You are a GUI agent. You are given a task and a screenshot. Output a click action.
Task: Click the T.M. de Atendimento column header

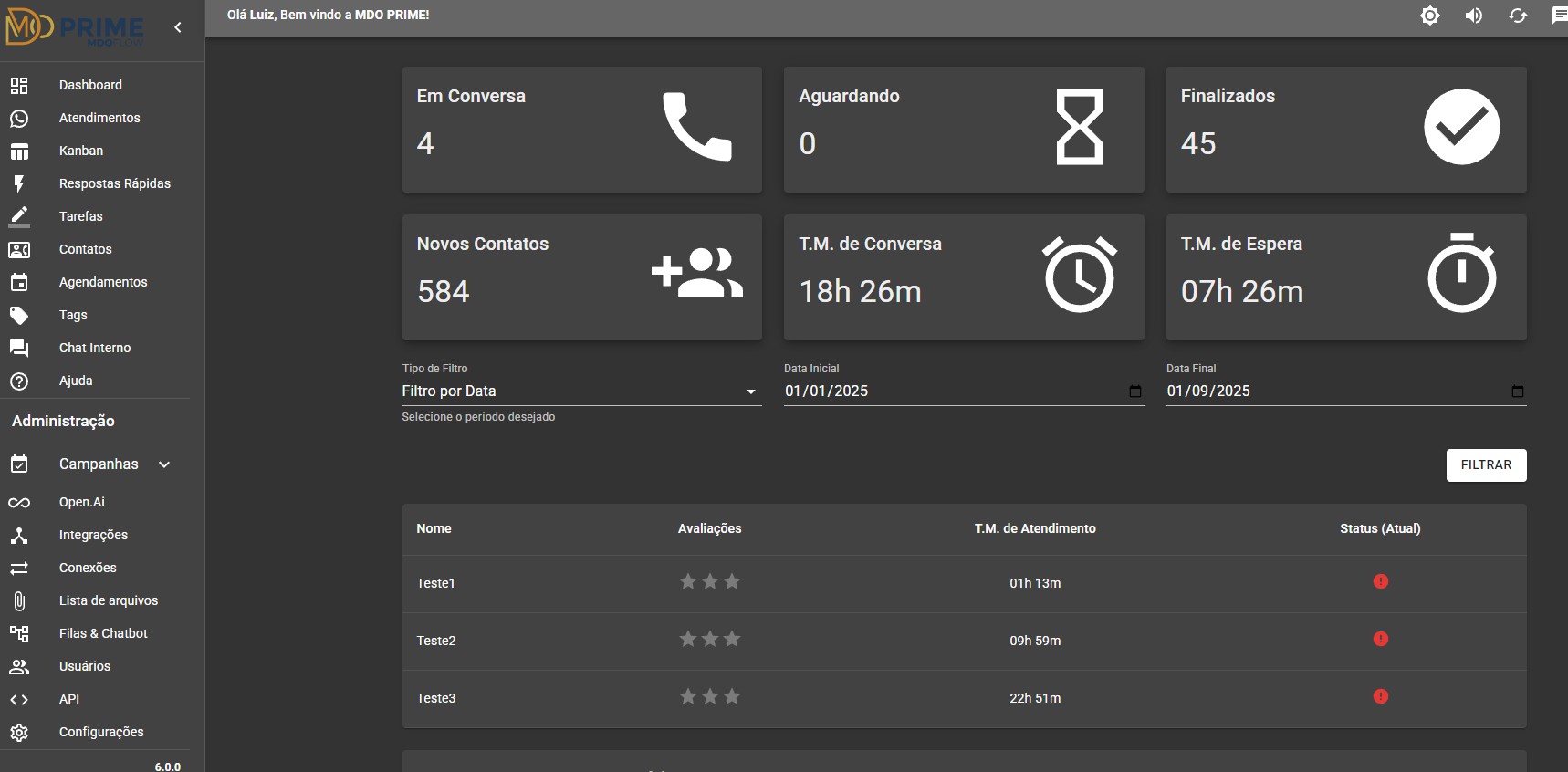click(1035, 528)
